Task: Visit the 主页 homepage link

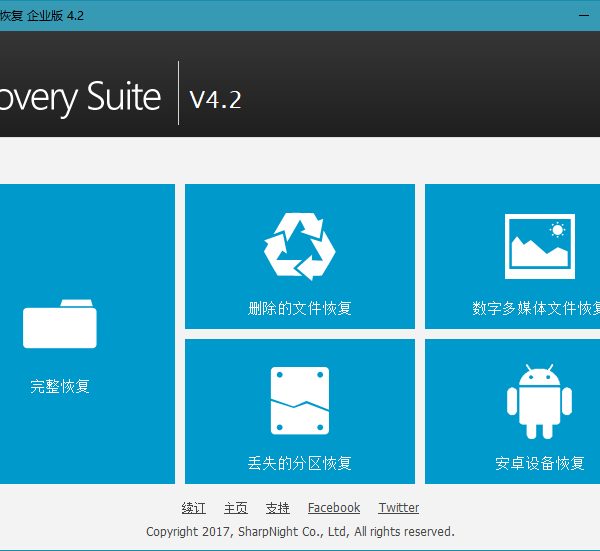Action: 236,508
